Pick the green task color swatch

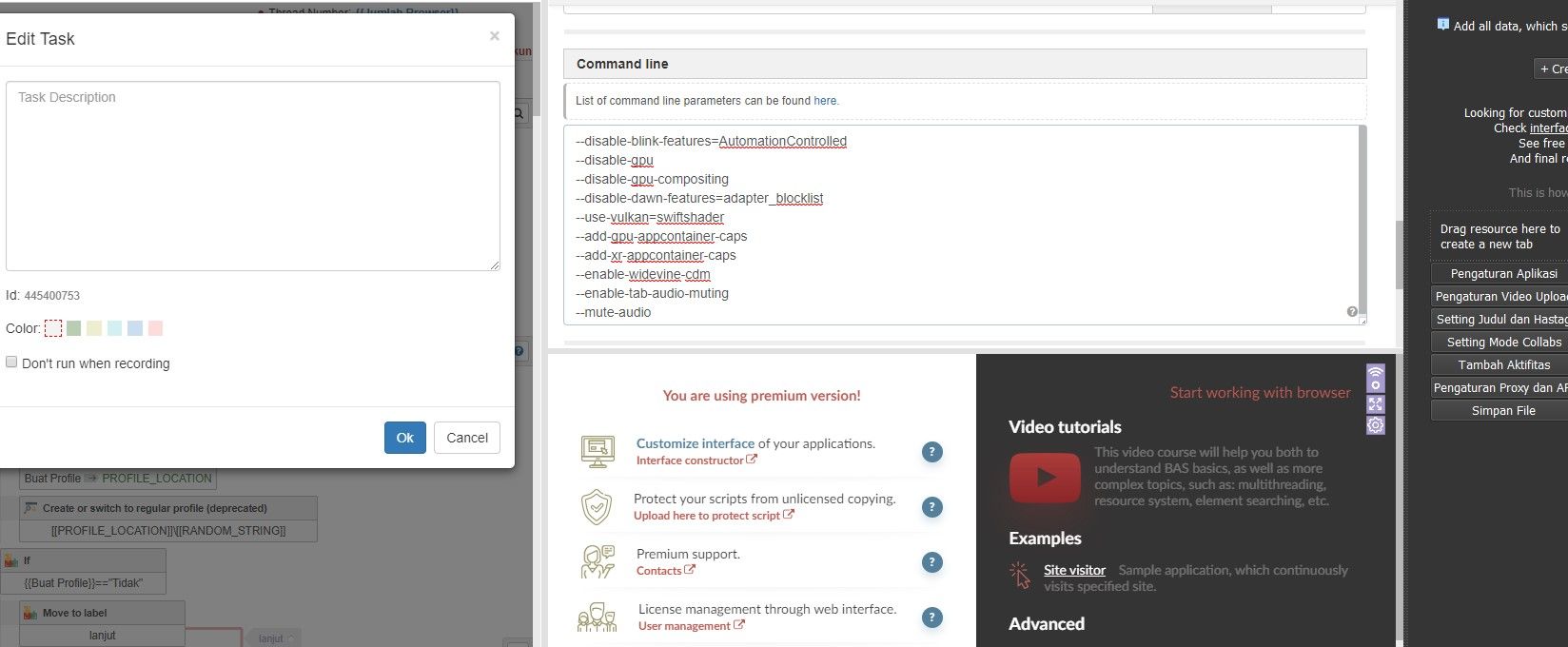[x=73, y=328]
